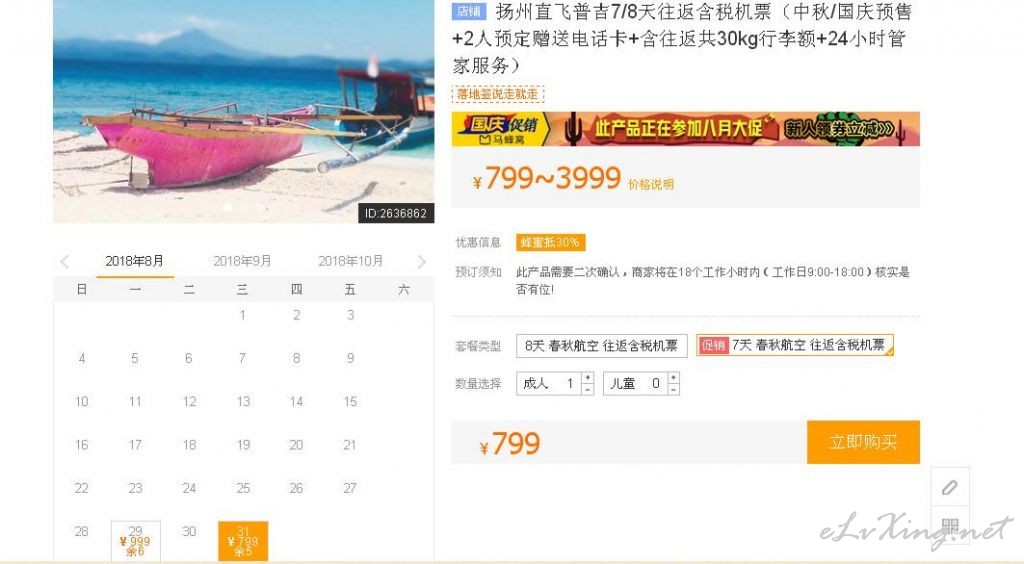This screenshot has height=564, width=1024.
Task: Go to next month with right calendar arrow
Action: (421, 262)
